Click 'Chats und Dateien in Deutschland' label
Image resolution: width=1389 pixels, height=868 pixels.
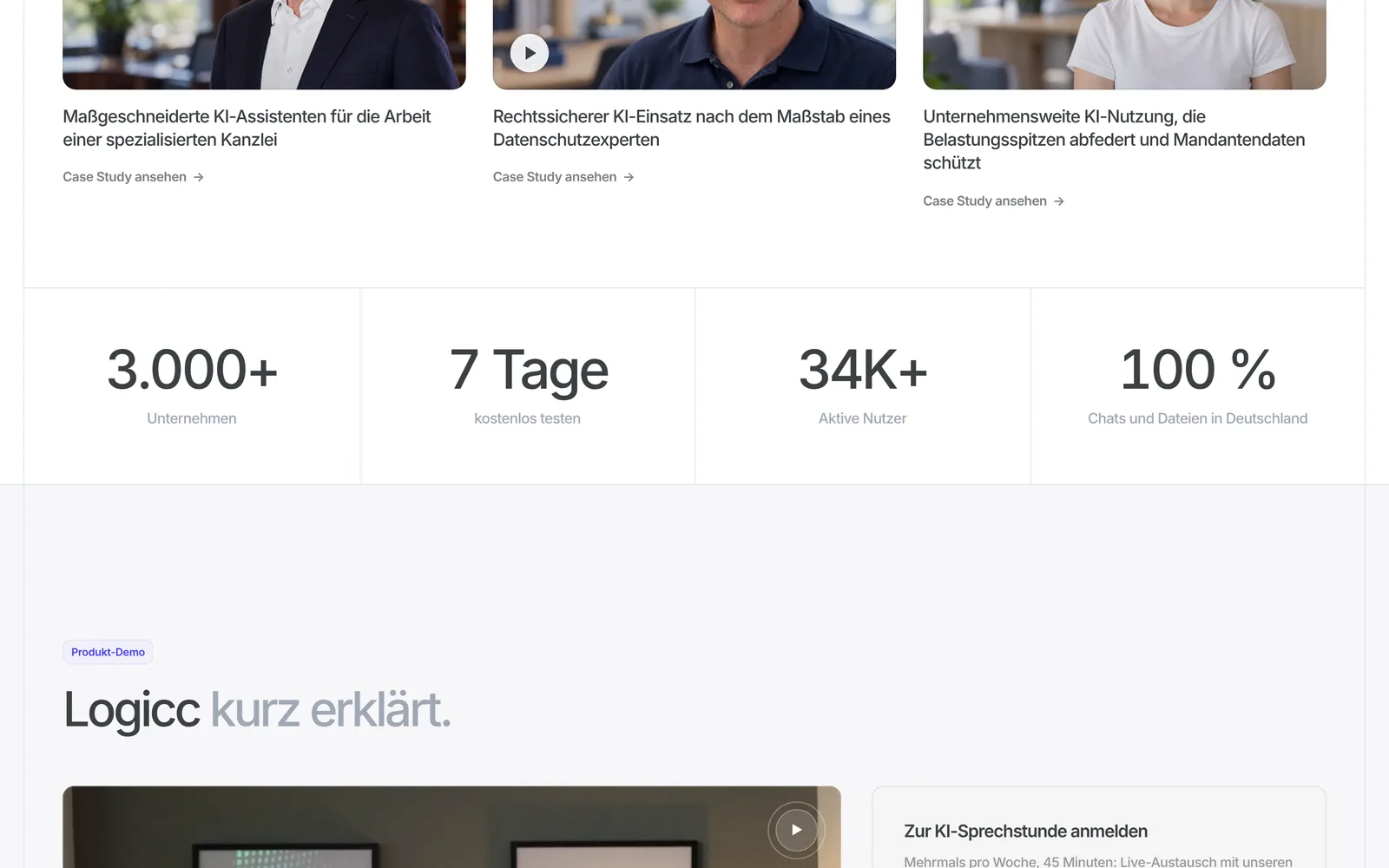click(1197, 418)
